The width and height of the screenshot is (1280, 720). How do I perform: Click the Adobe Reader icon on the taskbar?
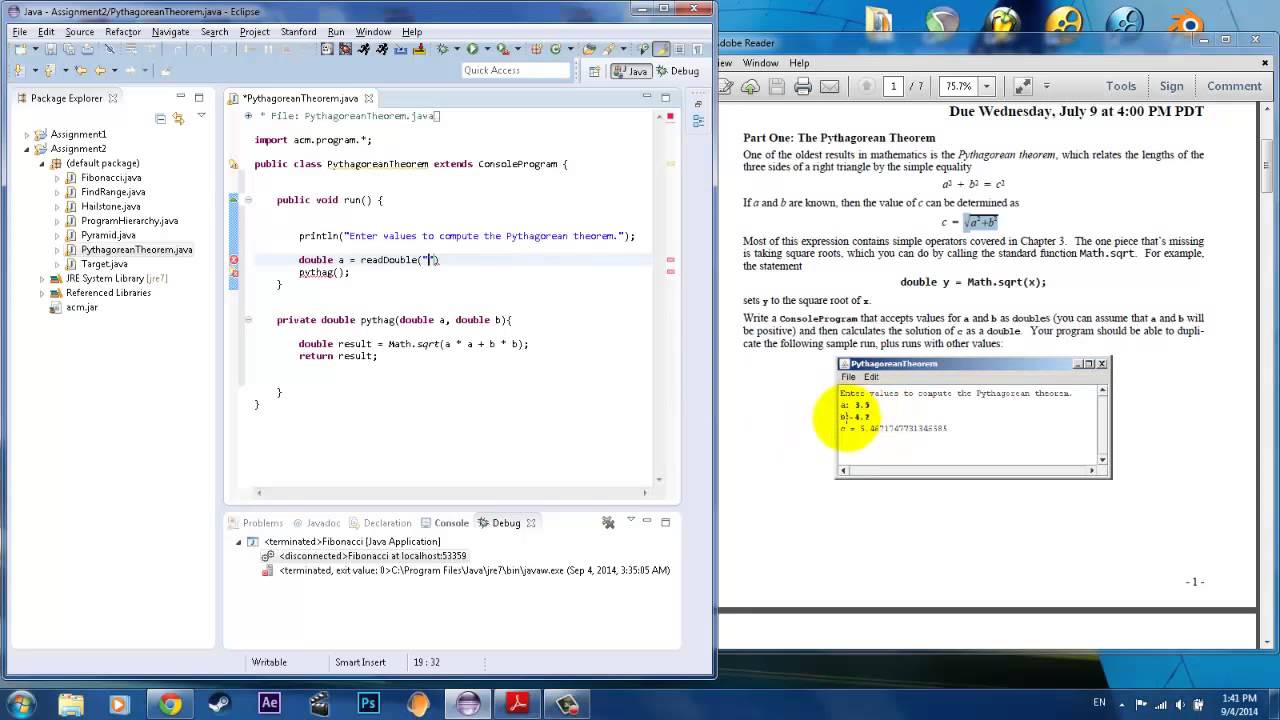point(517,704)
